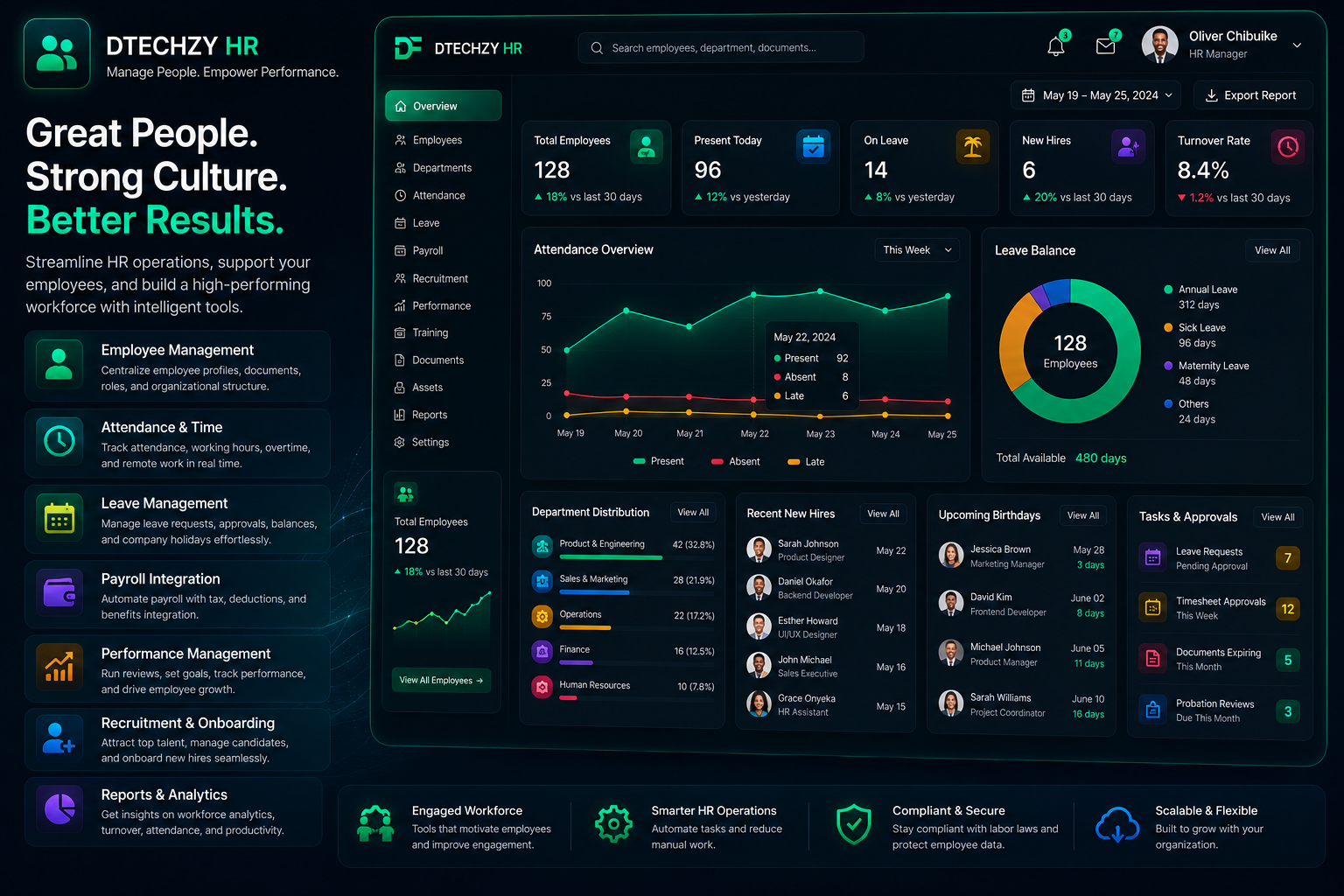
Task: Click the Documents Expiring file icon
Action: [x=1153, y=659]
